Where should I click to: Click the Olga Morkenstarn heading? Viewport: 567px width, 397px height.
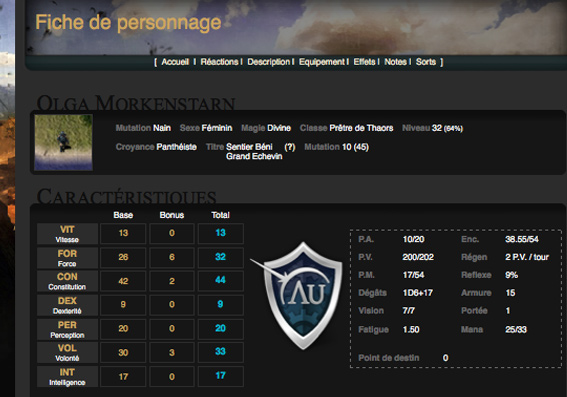(x=136, y=103)
